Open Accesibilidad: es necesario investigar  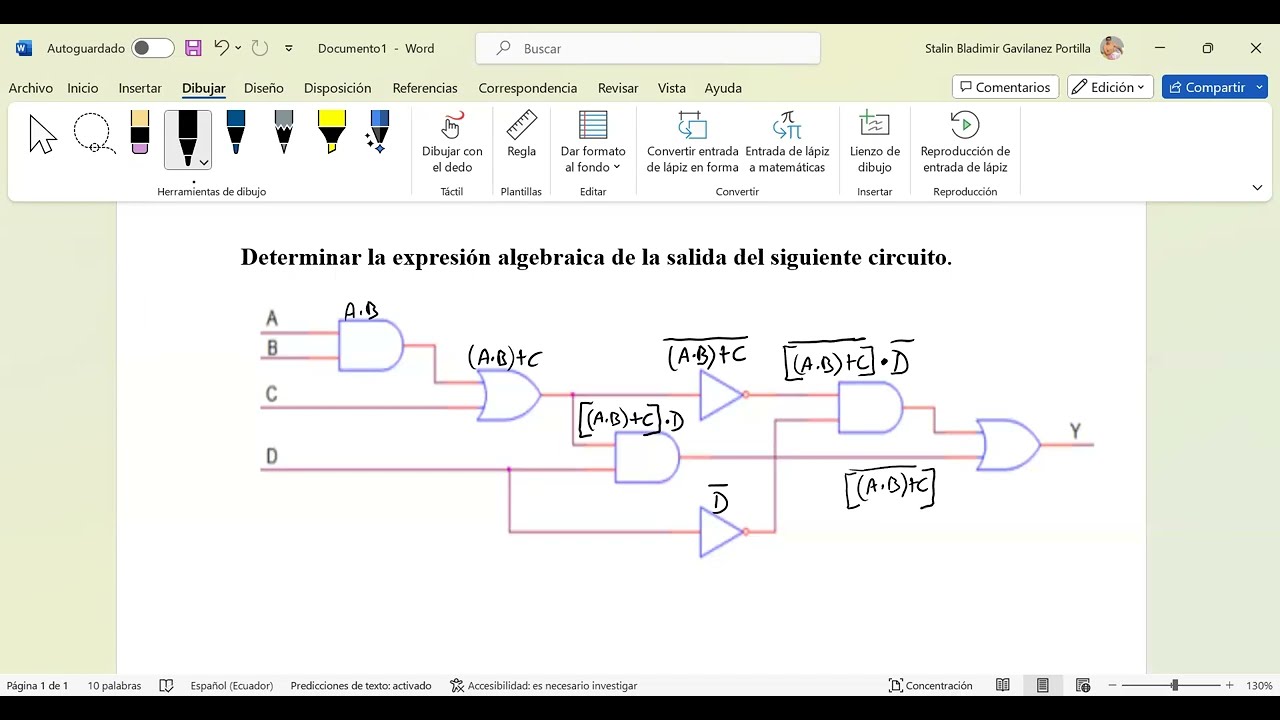543,686
